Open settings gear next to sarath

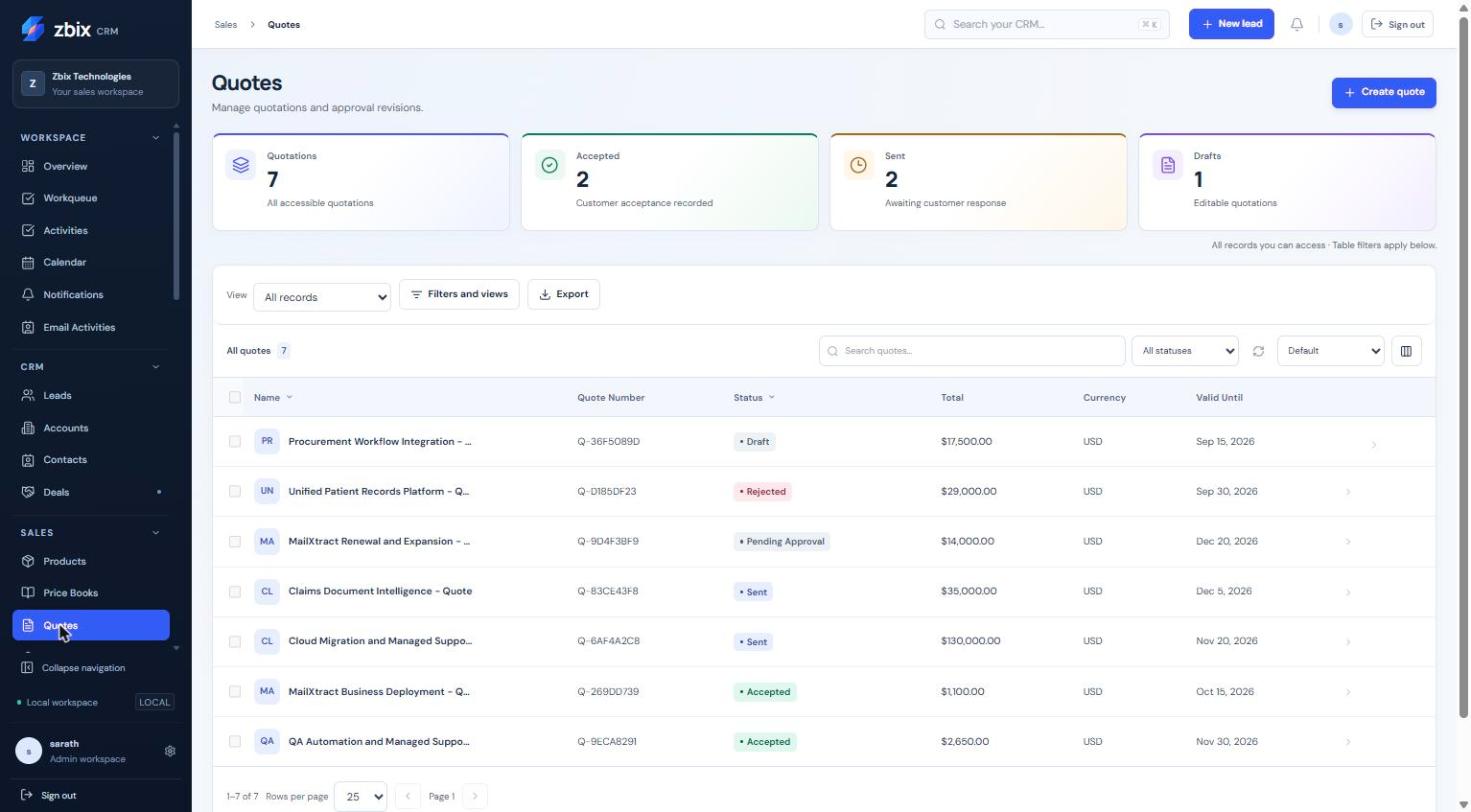tap(170, 751)
